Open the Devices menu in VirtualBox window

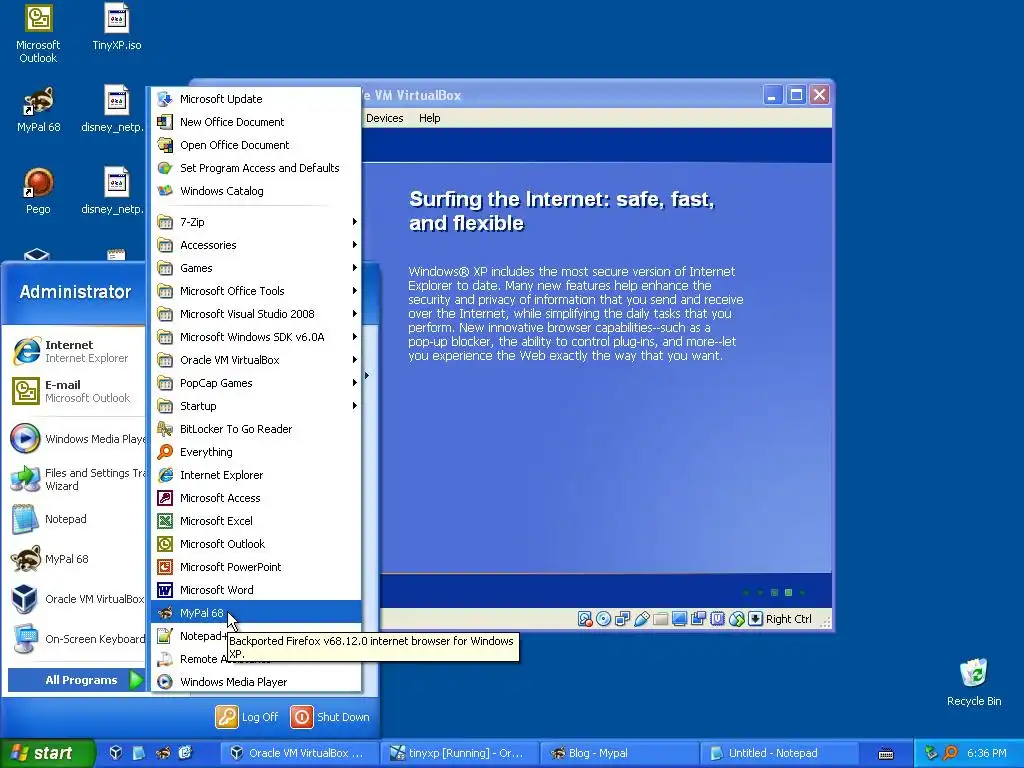pos(385,118)
